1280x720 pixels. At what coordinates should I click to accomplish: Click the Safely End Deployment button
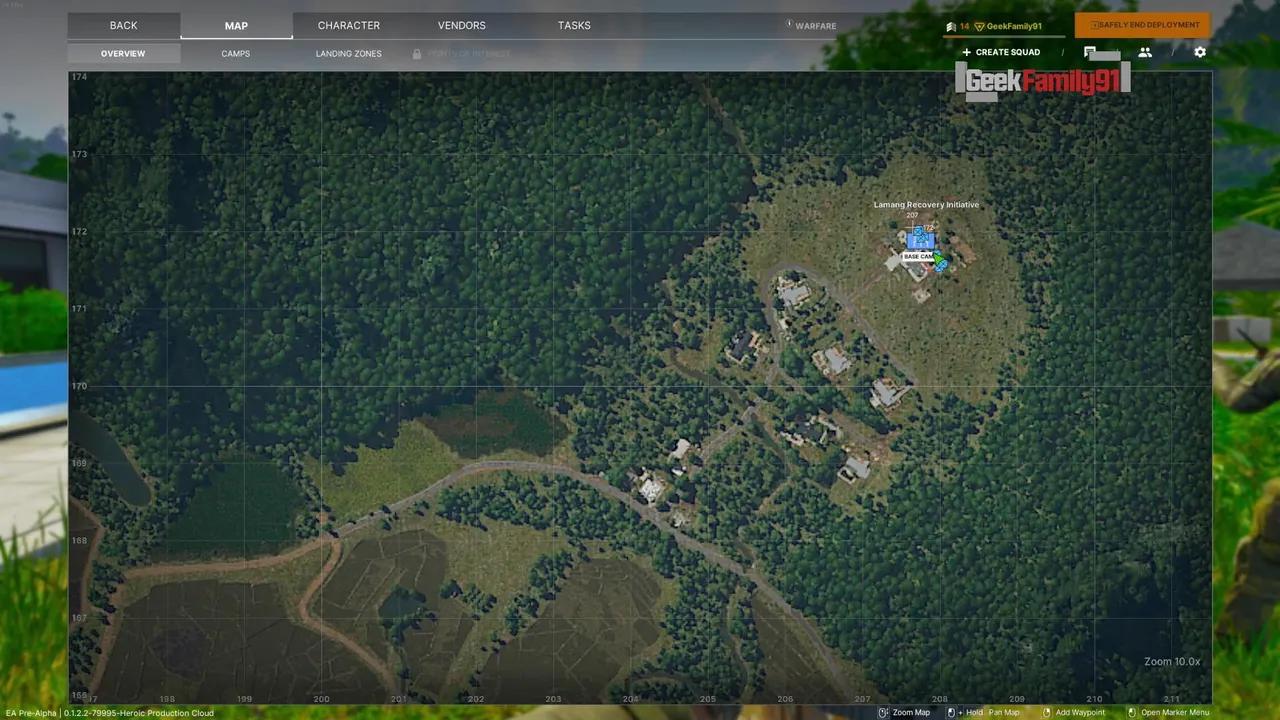click(x=1142, y=25)
